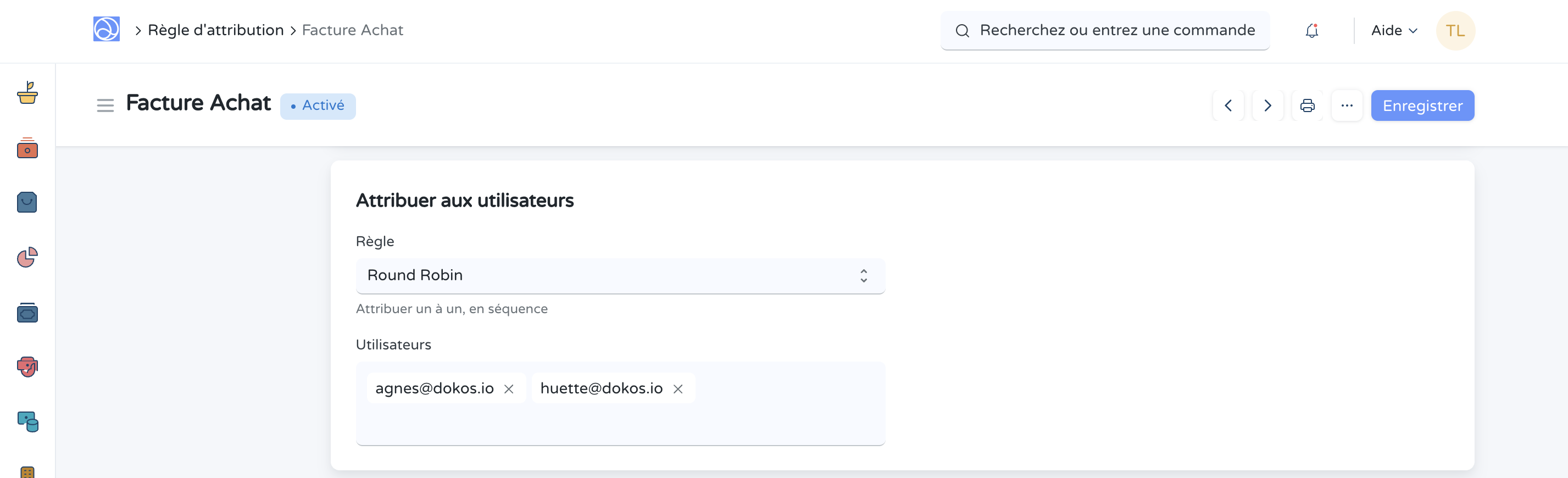Image resolution: width=1568 pixels, height=478 pixels.
Task: Open the plant pot sidebar module
Action: coord(27,93)
